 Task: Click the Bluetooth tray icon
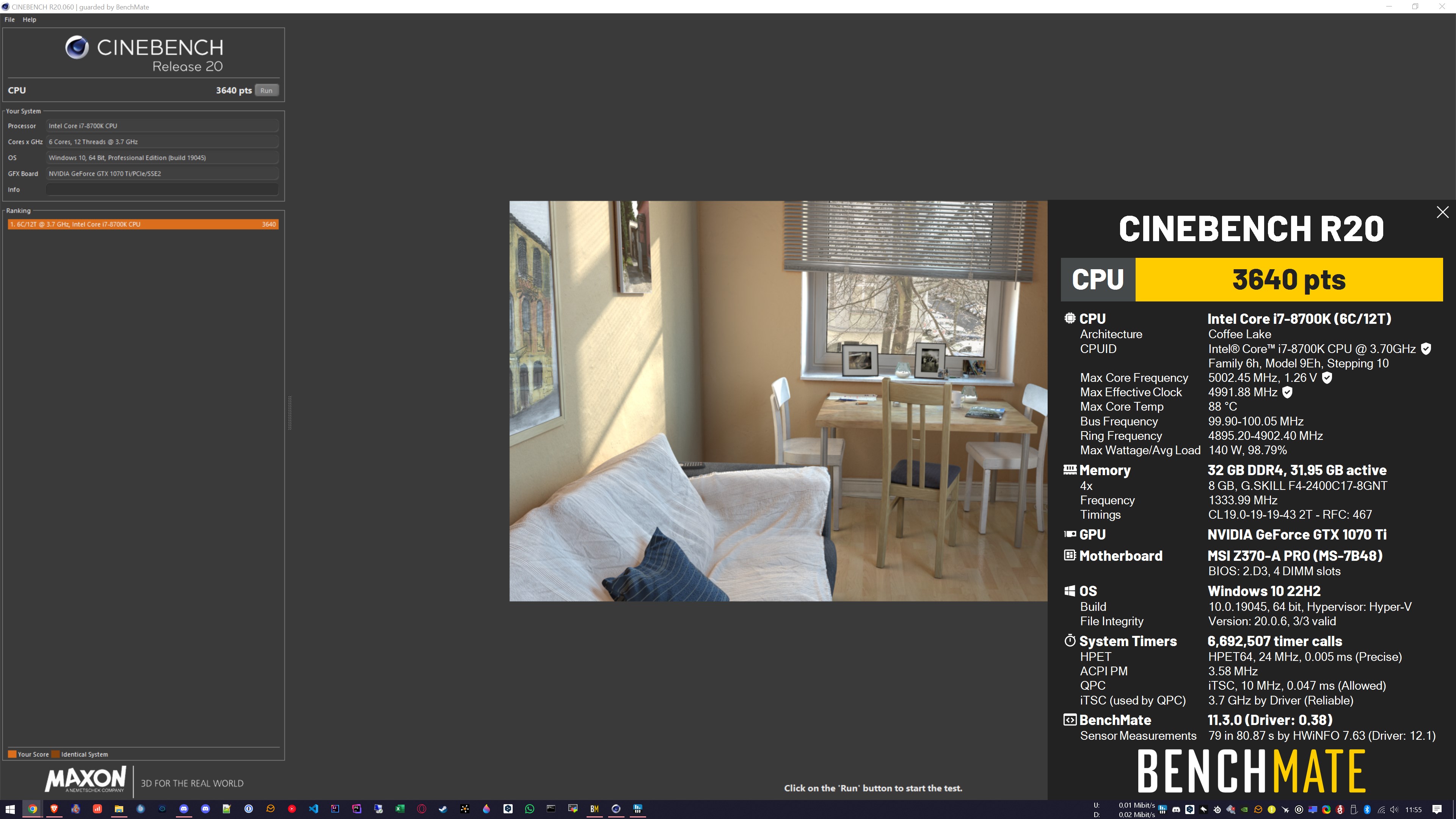coord(1367,810)
